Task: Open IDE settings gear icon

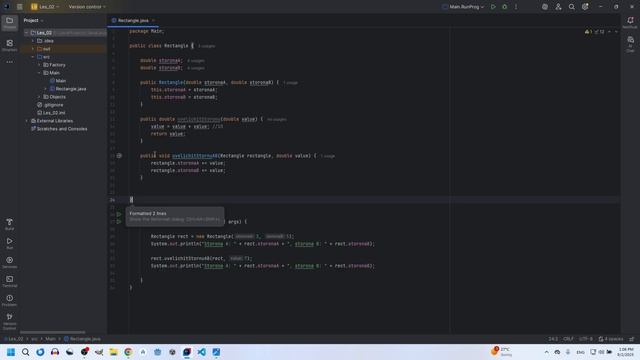Action: pyautogui.click(x=585, y=7)
